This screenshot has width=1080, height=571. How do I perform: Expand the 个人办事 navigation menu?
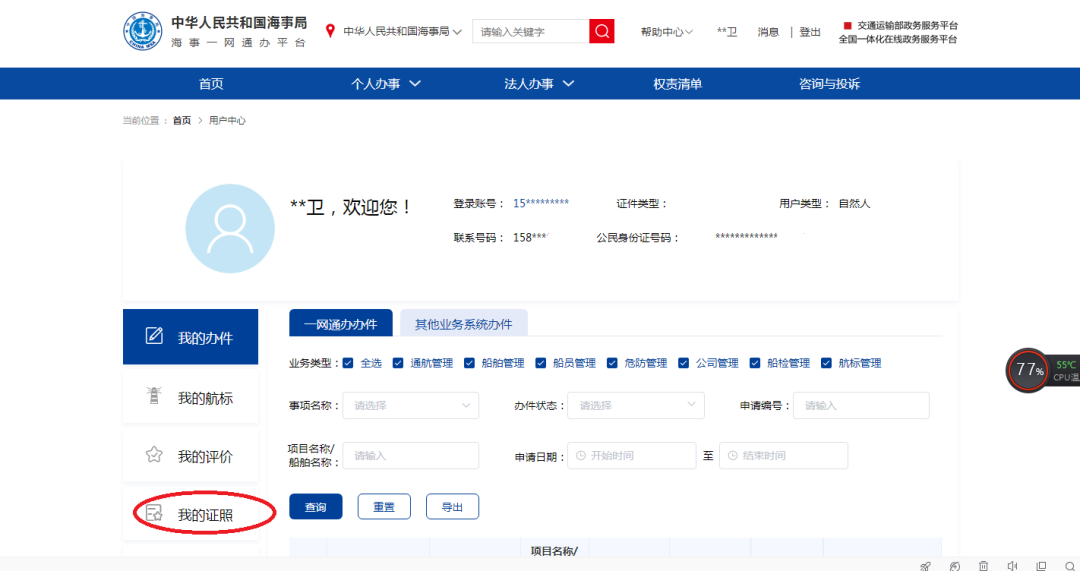pyautogui.click(x=386, y=84)
